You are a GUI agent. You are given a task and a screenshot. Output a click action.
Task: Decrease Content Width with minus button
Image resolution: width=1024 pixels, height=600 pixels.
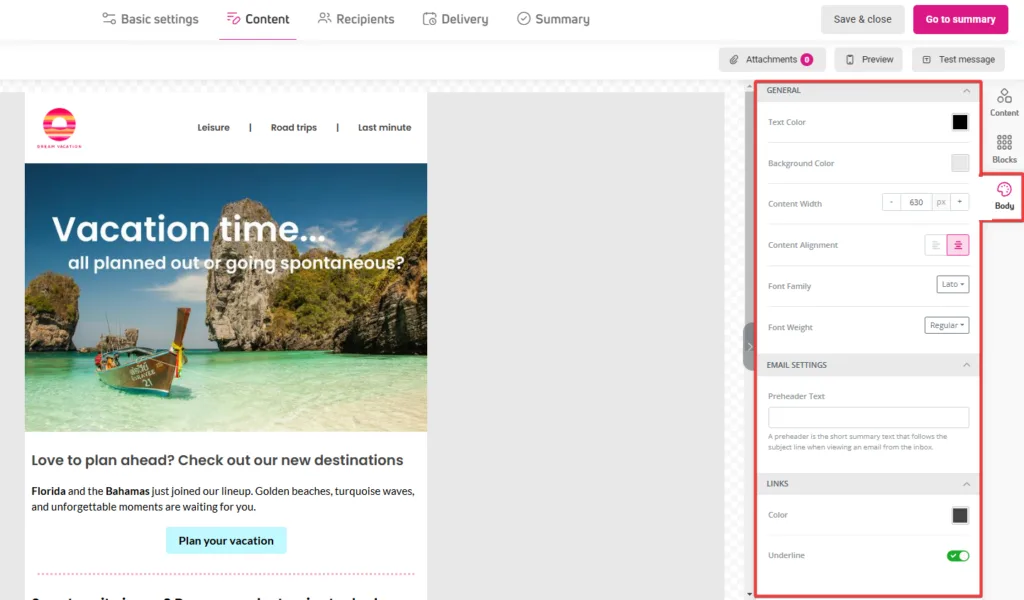891,202
